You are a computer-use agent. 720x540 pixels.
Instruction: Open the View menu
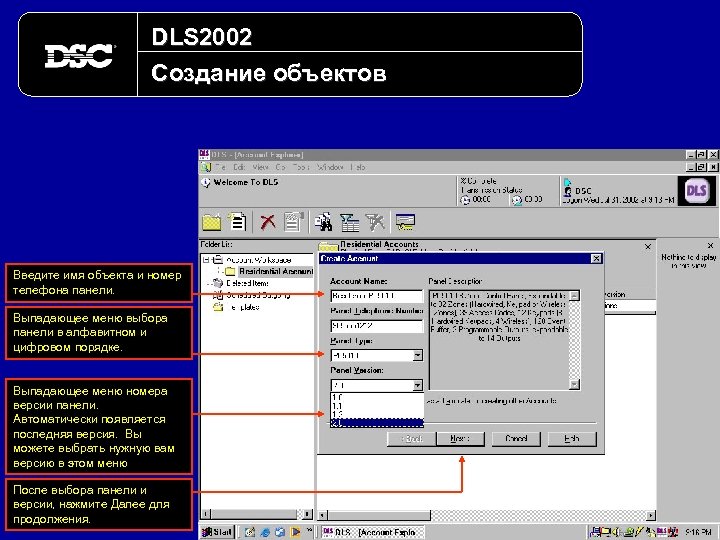point(260,167)
